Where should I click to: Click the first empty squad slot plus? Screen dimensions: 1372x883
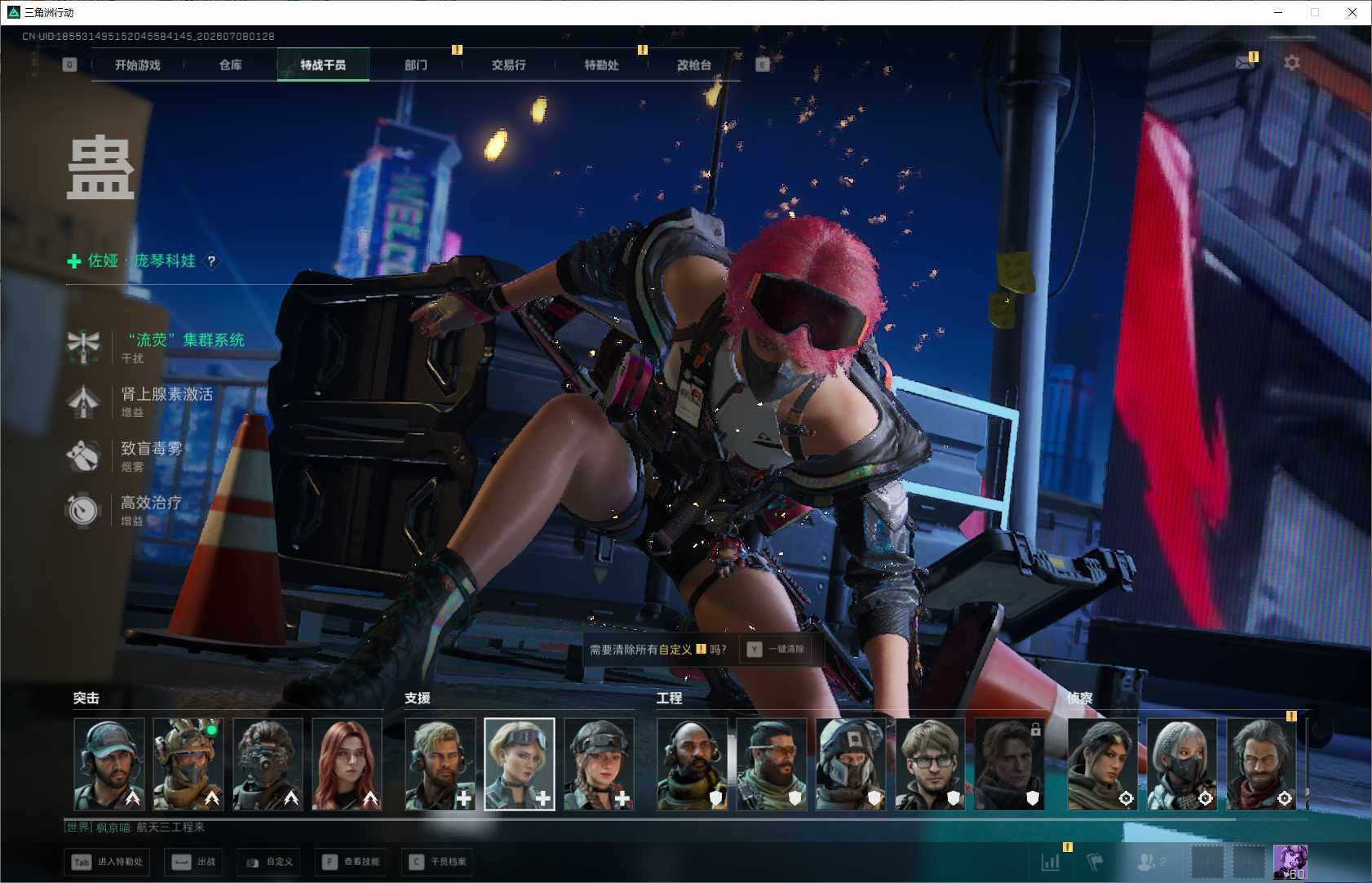(x=1208, y=862)
